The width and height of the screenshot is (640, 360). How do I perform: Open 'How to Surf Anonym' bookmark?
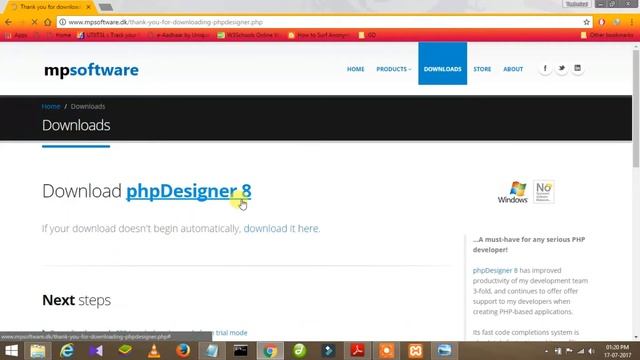pyautogui.click(x=319, y=35)
